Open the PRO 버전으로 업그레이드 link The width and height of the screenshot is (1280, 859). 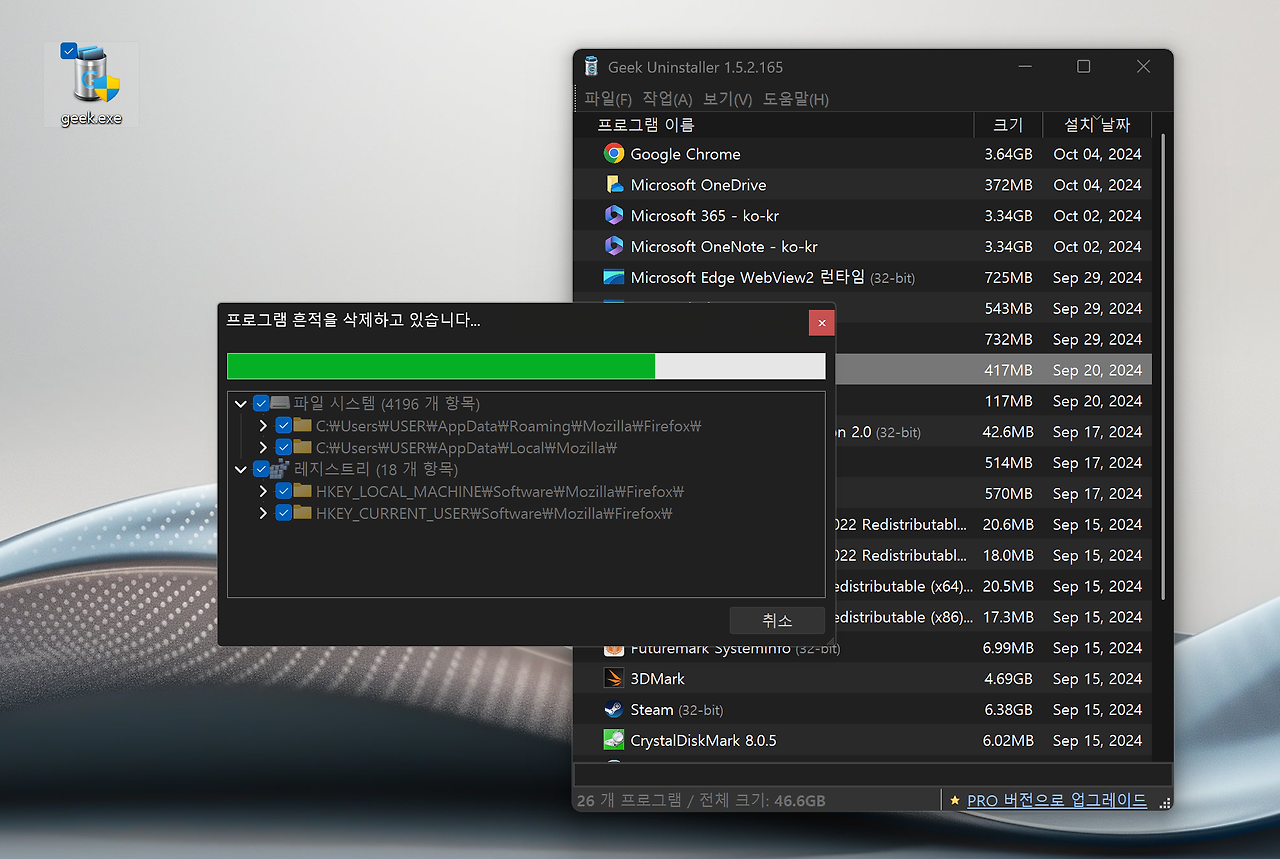(x=1057, y=801)
